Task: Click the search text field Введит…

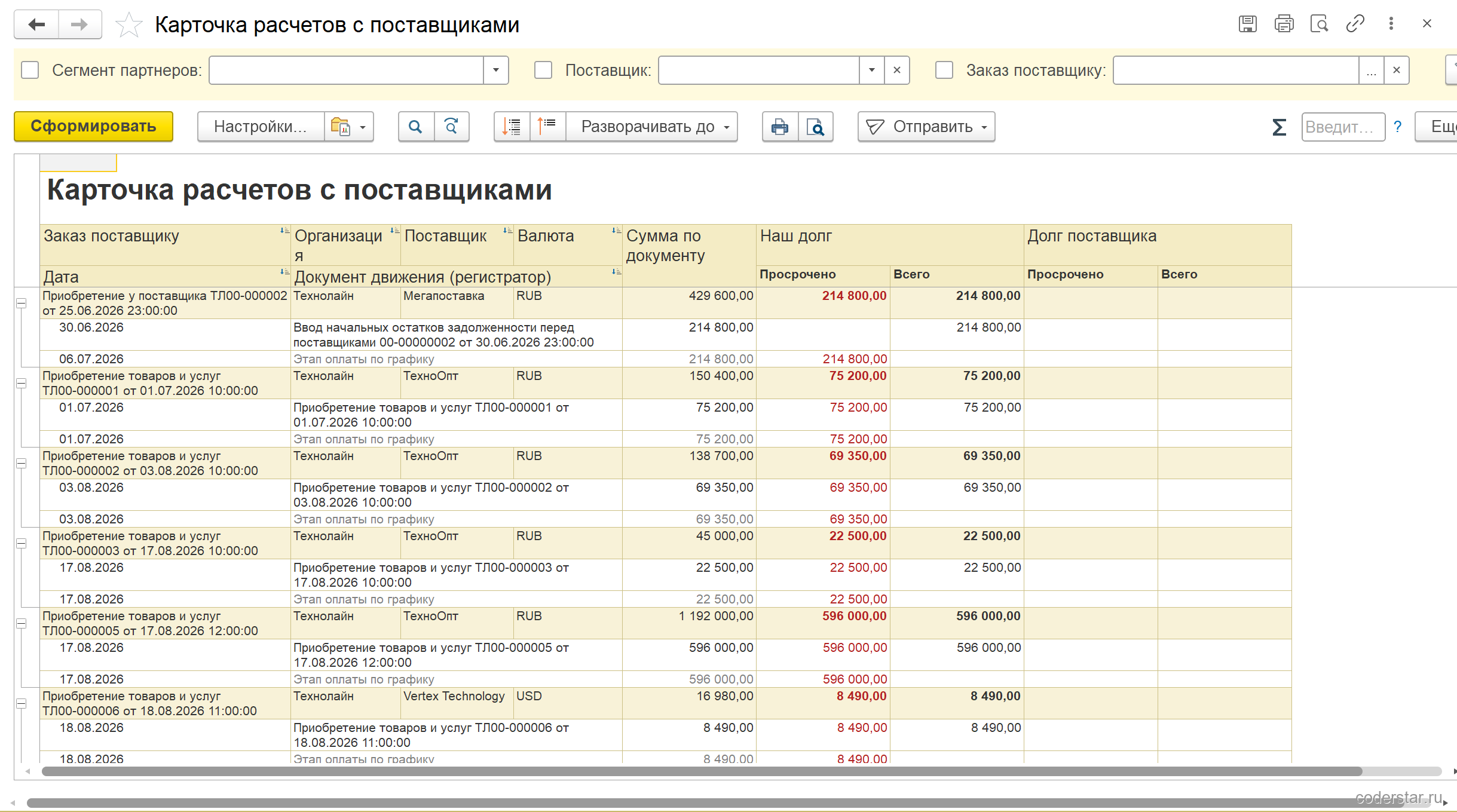Action: pyautogui.click(x=1343, y=127)
